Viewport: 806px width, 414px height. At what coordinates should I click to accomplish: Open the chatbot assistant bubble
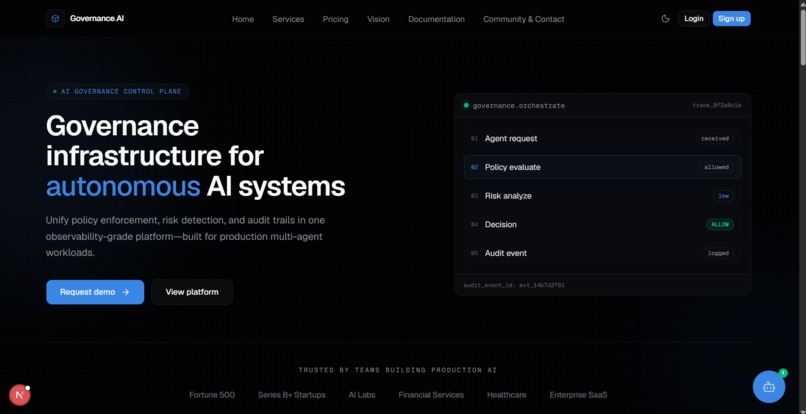pos(768,387)
